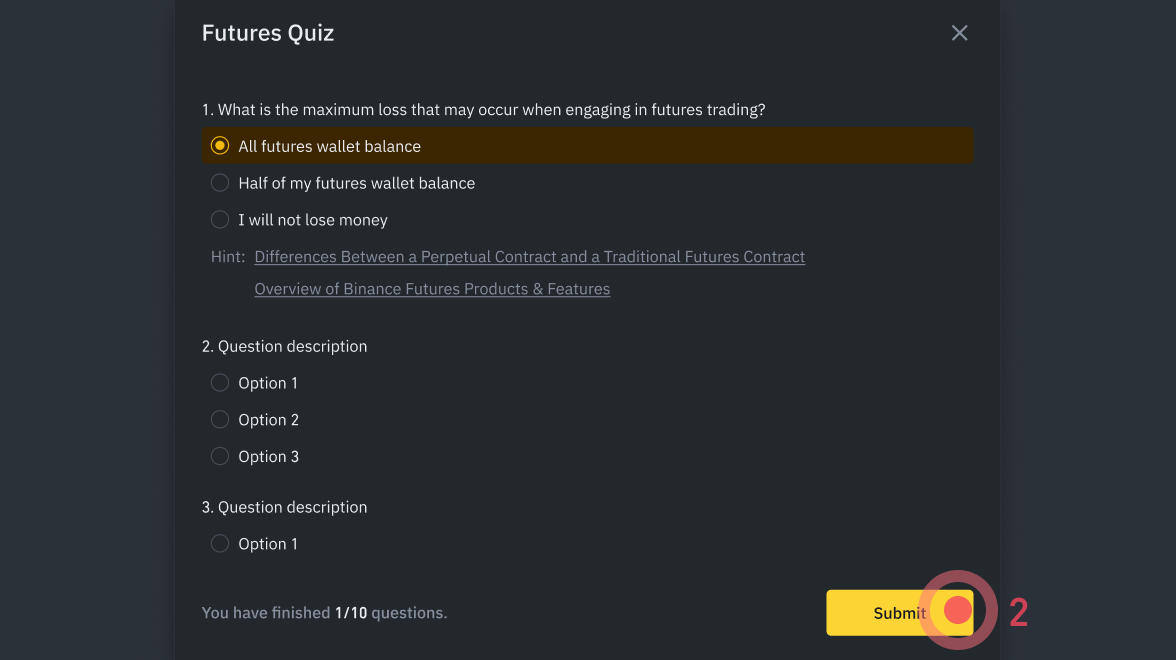Choose Option 2 under question 2
The width and height of the screenshot is (1176, 660).
tap(220, 420)
